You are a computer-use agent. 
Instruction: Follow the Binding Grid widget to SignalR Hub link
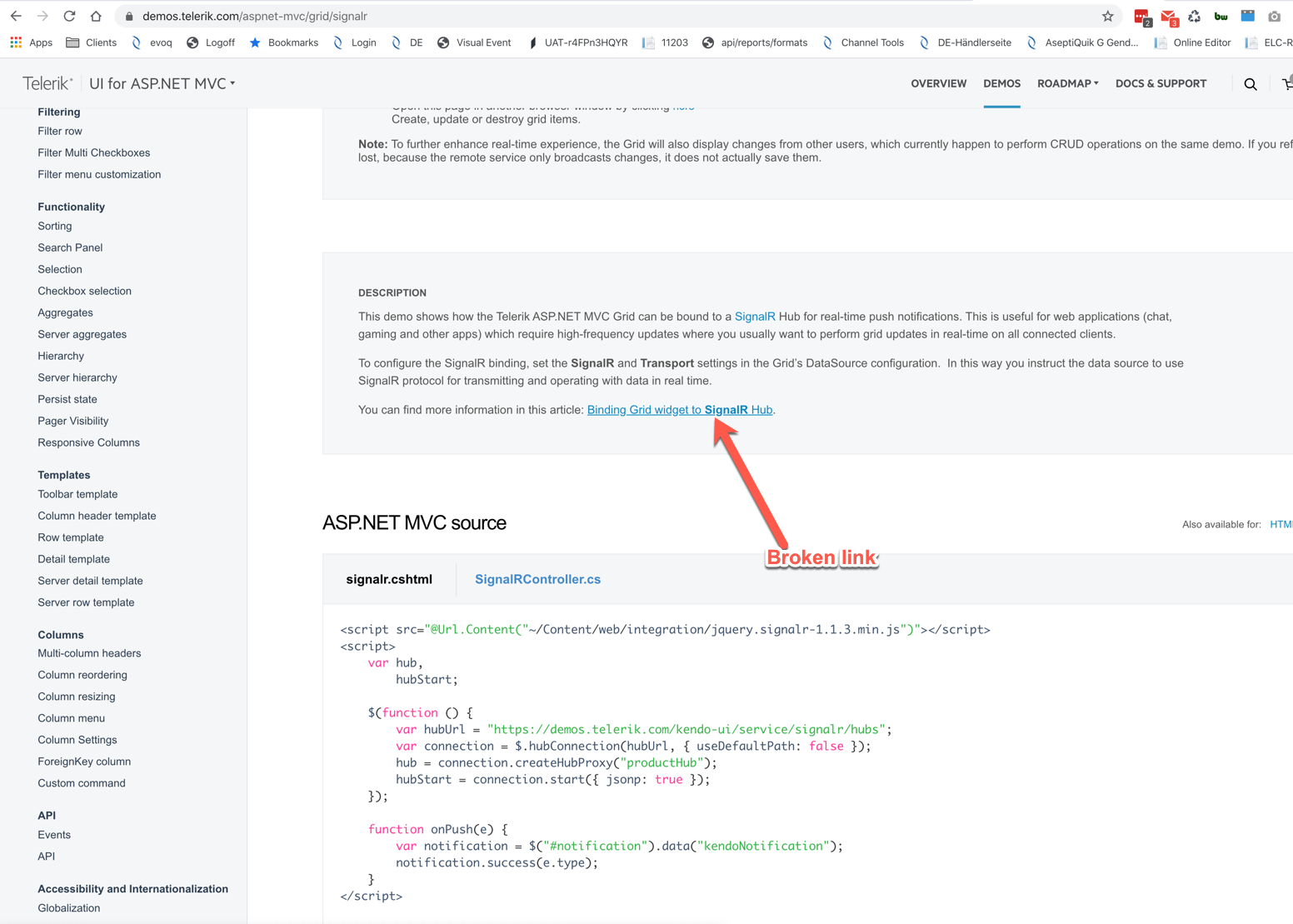(680, 410)
